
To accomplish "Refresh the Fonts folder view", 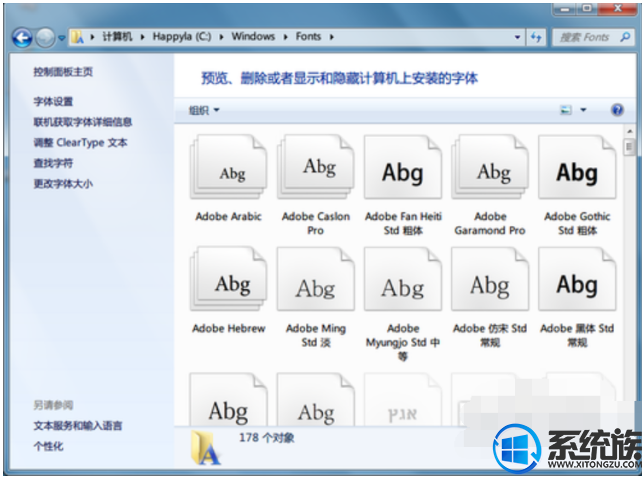I will click(x=536, y=37).
